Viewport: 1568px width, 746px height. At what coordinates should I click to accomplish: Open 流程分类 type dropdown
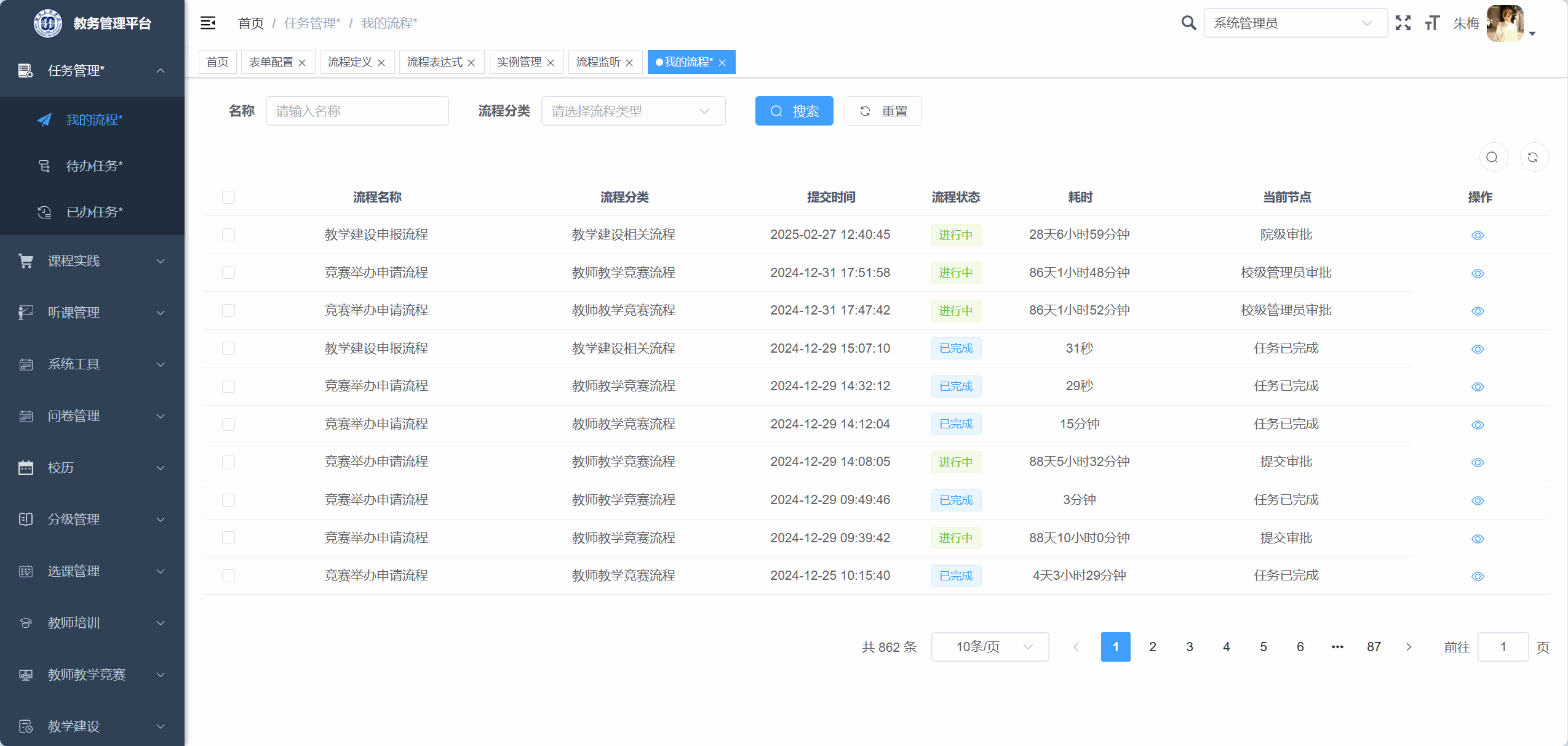[632, 111]
